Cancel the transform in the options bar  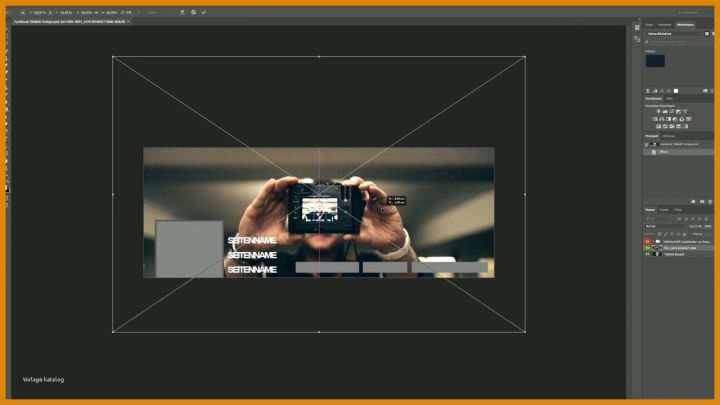click(193, 12)
